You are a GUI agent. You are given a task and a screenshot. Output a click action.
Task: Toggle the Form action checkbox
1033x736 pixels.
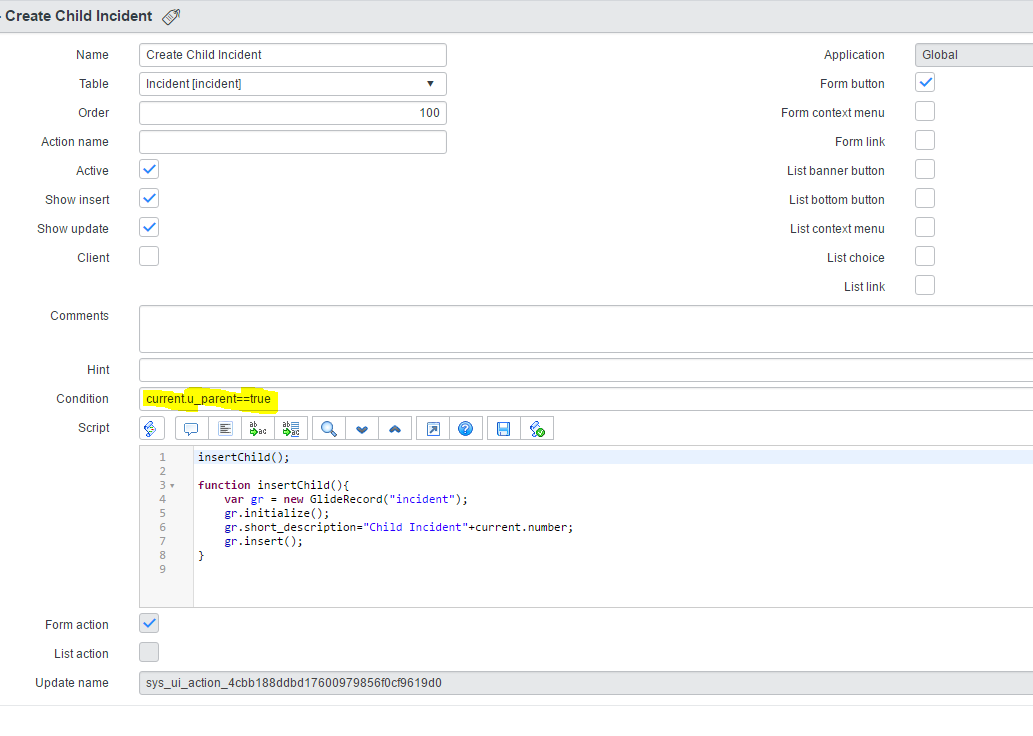[x=150, y=623]
